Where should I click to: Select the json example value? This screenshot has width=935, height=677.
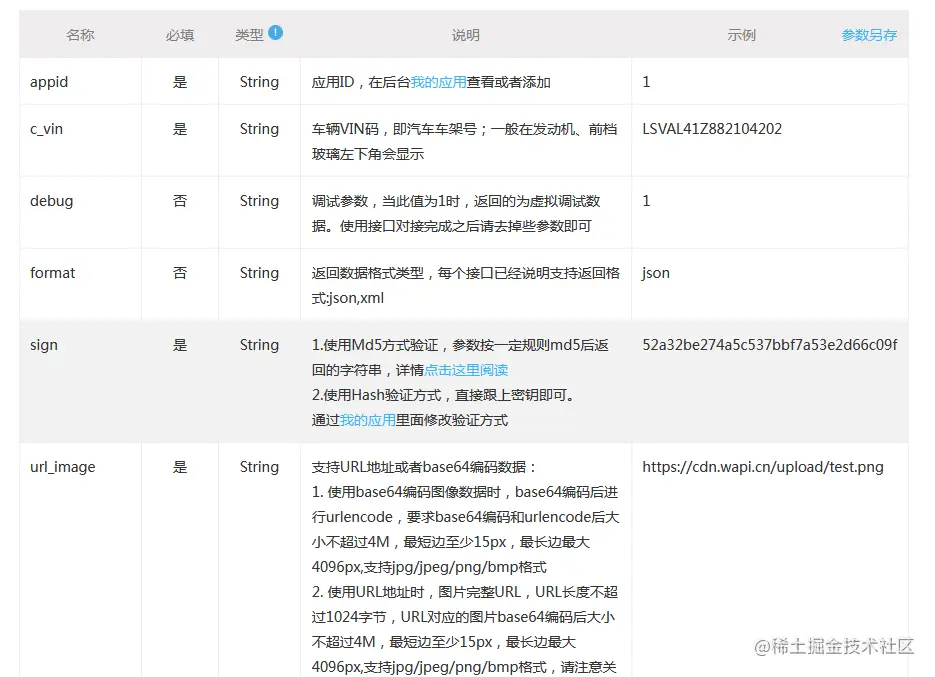coord(656,273)
